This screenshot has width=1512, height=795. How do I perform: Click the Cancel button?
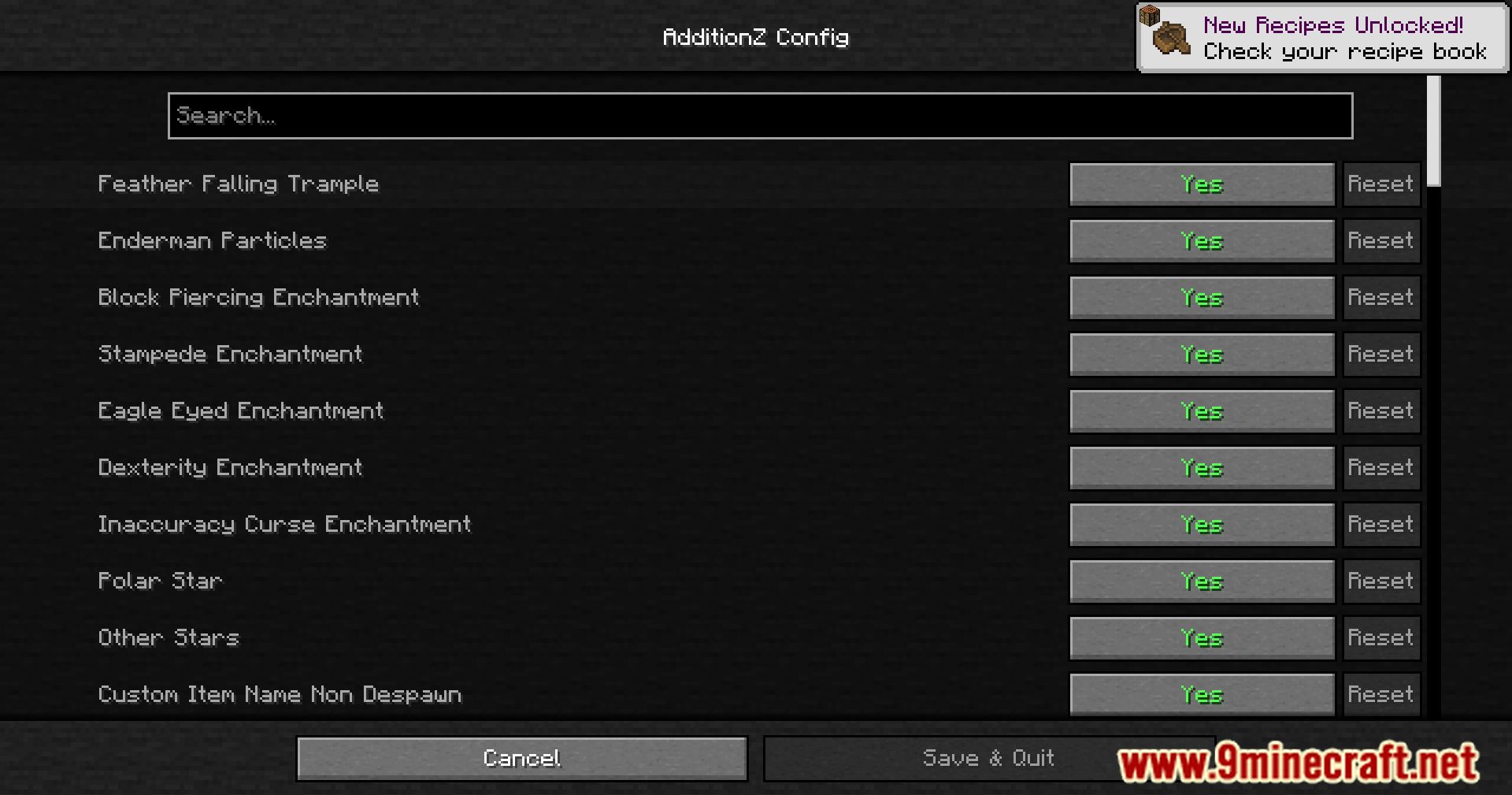pos(522,759)
